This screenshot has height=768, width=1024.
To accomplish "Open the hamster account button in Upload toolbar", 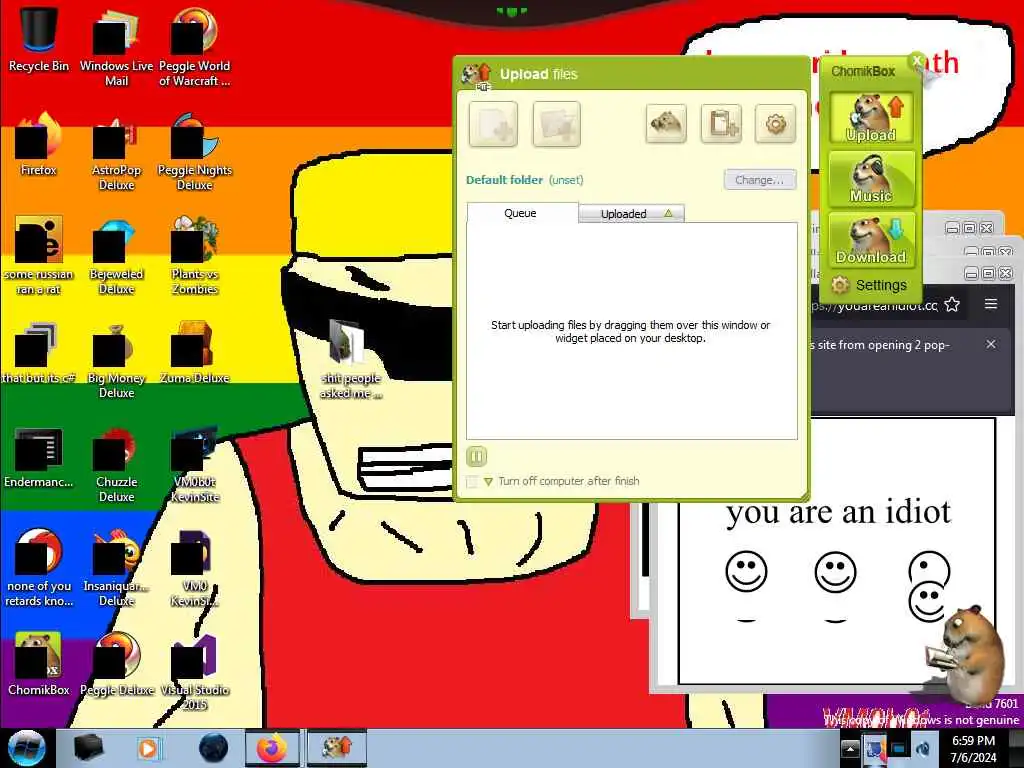I will click(x=665, y=123).
